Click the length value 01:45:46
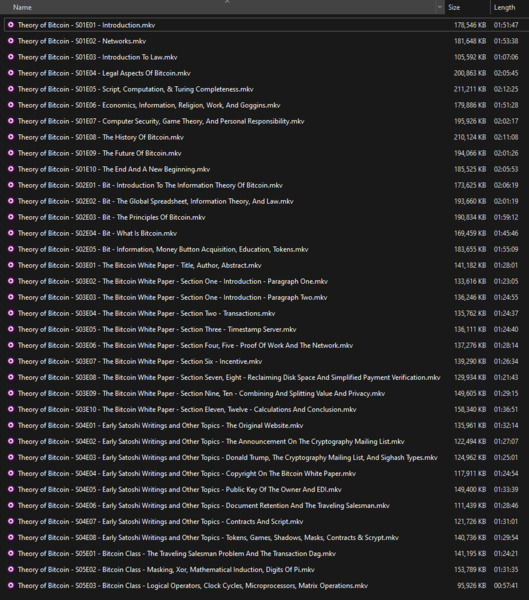This screenshot has width=529, height=600. coord(506,233)
